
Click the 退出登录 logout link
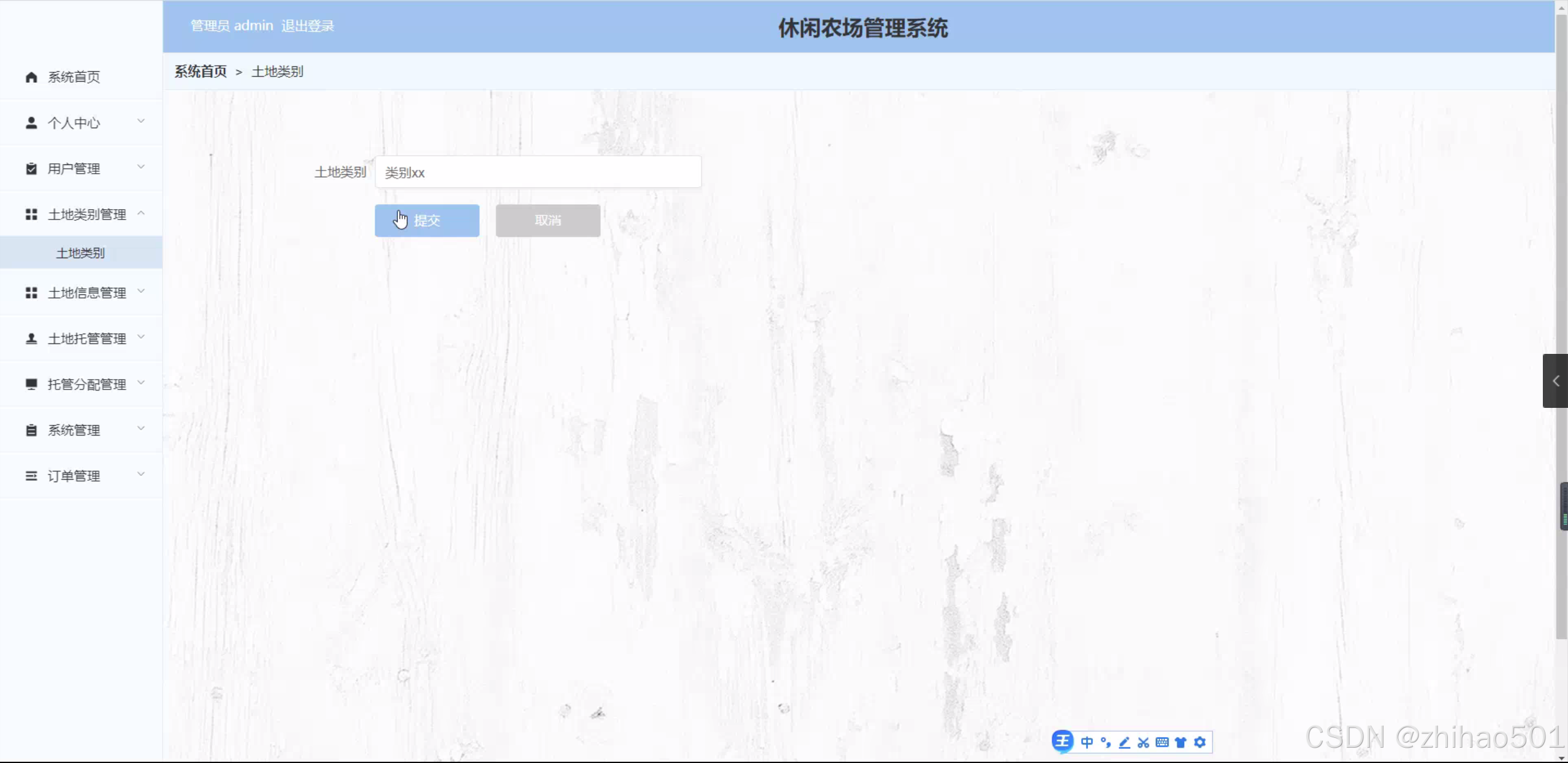tap(307, 25)
